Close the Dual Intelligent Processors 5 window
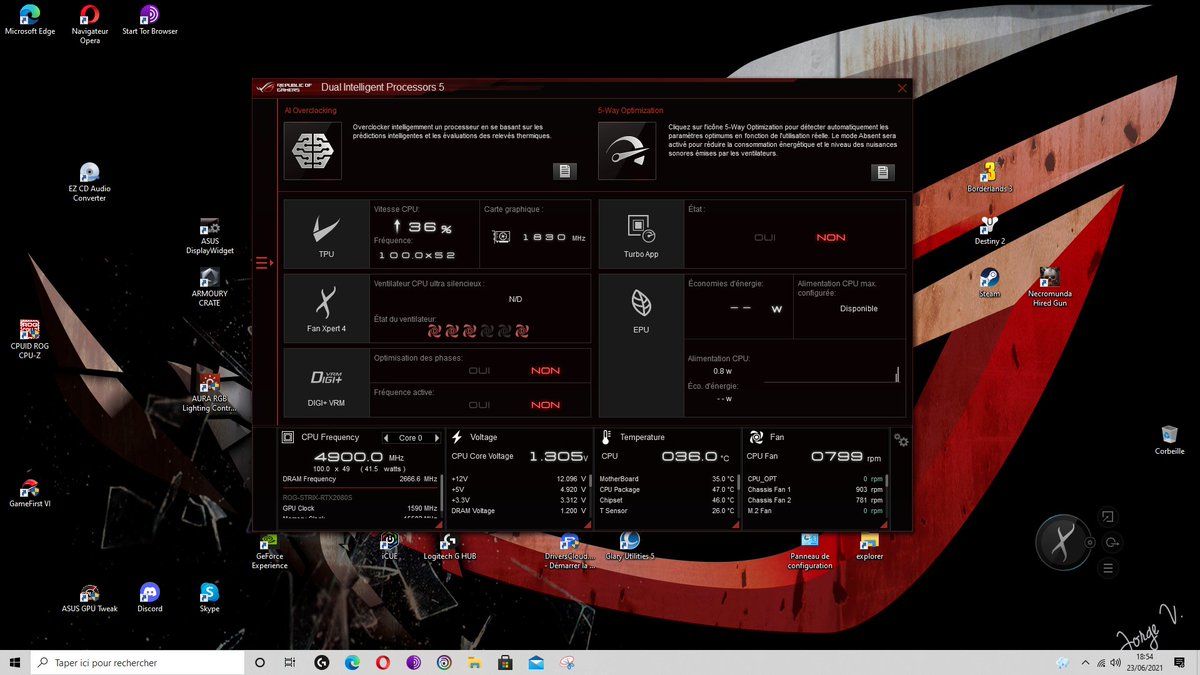The height and width of the screenshot is (675, 1200). [x=902, y=88]
